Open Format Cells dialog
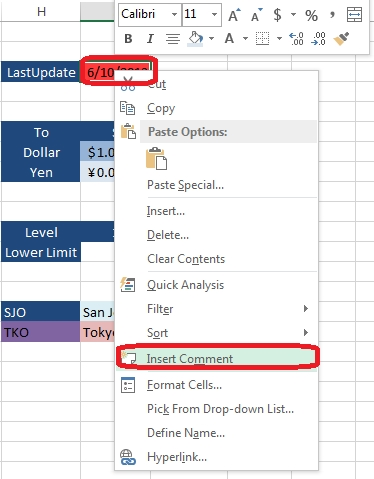 216,385
